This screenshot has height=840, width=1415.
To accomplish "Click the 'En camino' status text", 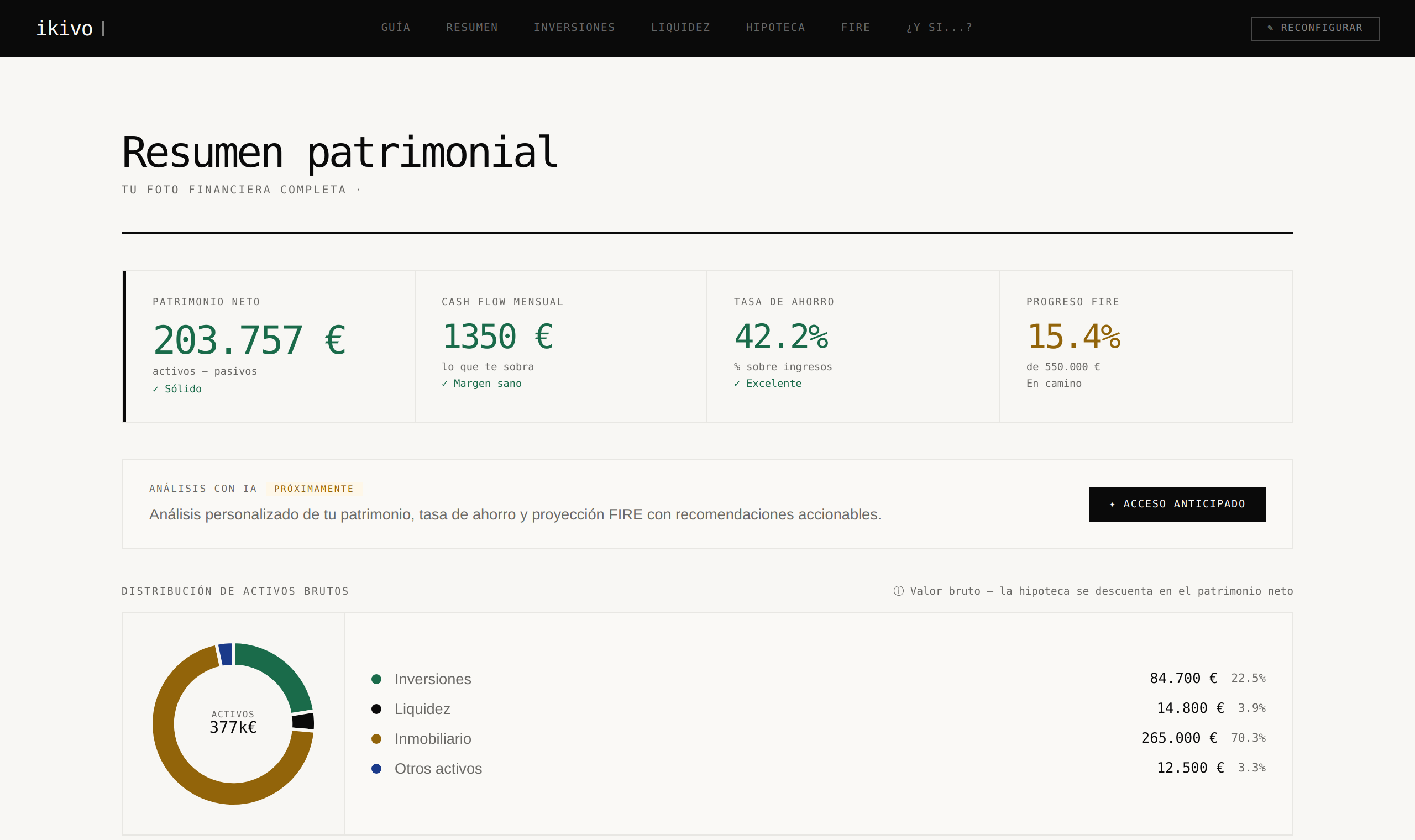I will pos(1054,383).
